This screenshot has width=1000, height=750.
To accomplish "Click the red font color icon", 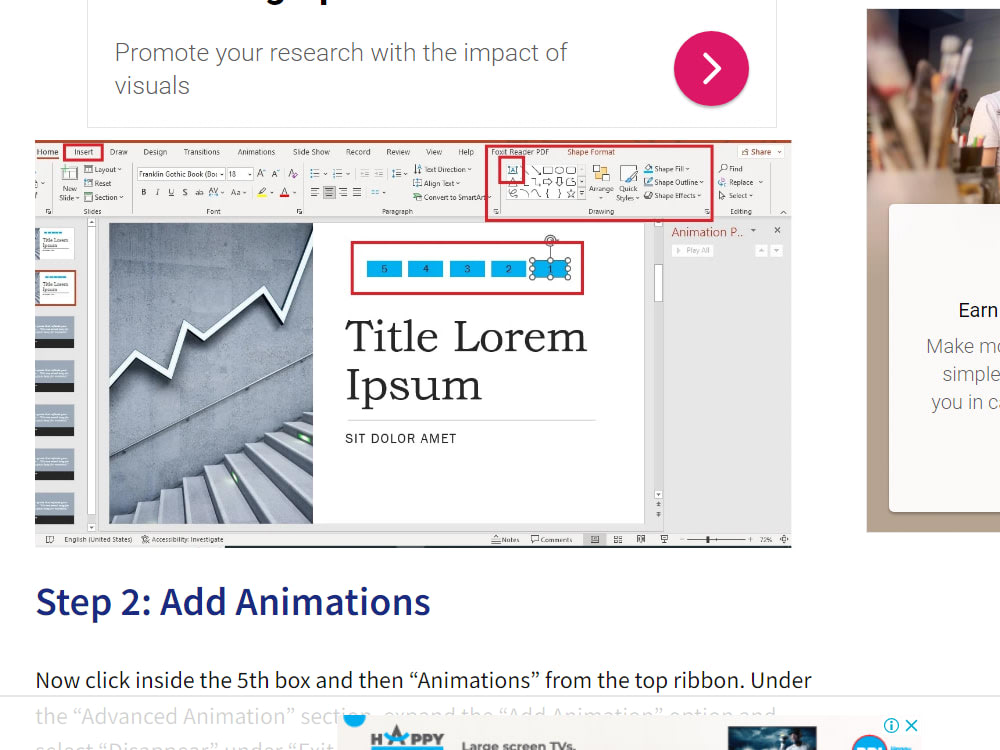I will [284, 192].
